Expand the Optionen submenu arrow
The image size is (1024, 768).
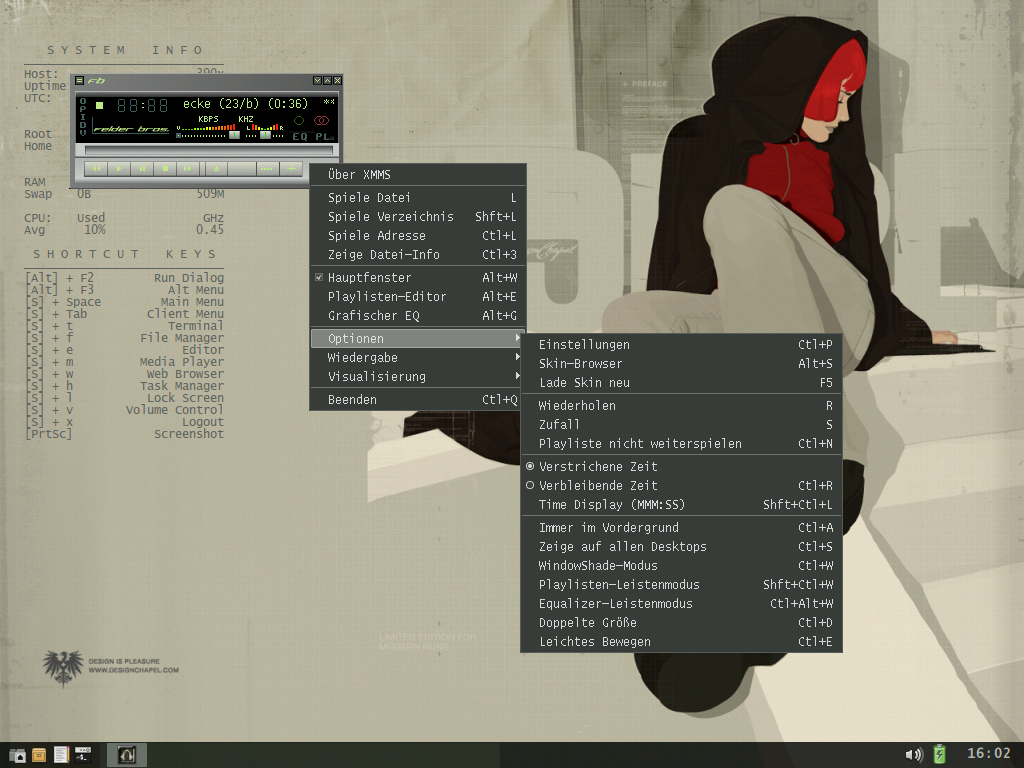517,338
